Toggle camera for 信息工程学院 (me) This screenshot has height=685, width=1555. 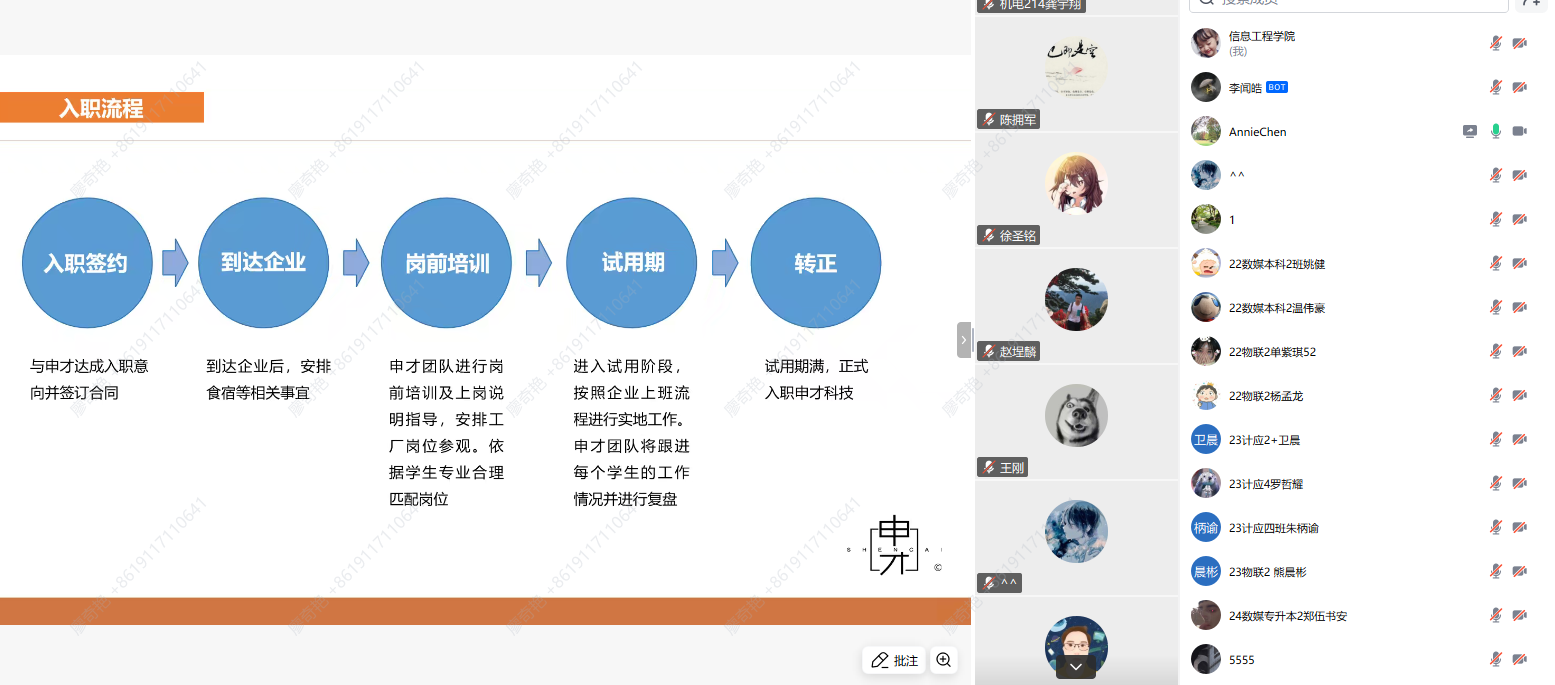(x=1520, y=43)
